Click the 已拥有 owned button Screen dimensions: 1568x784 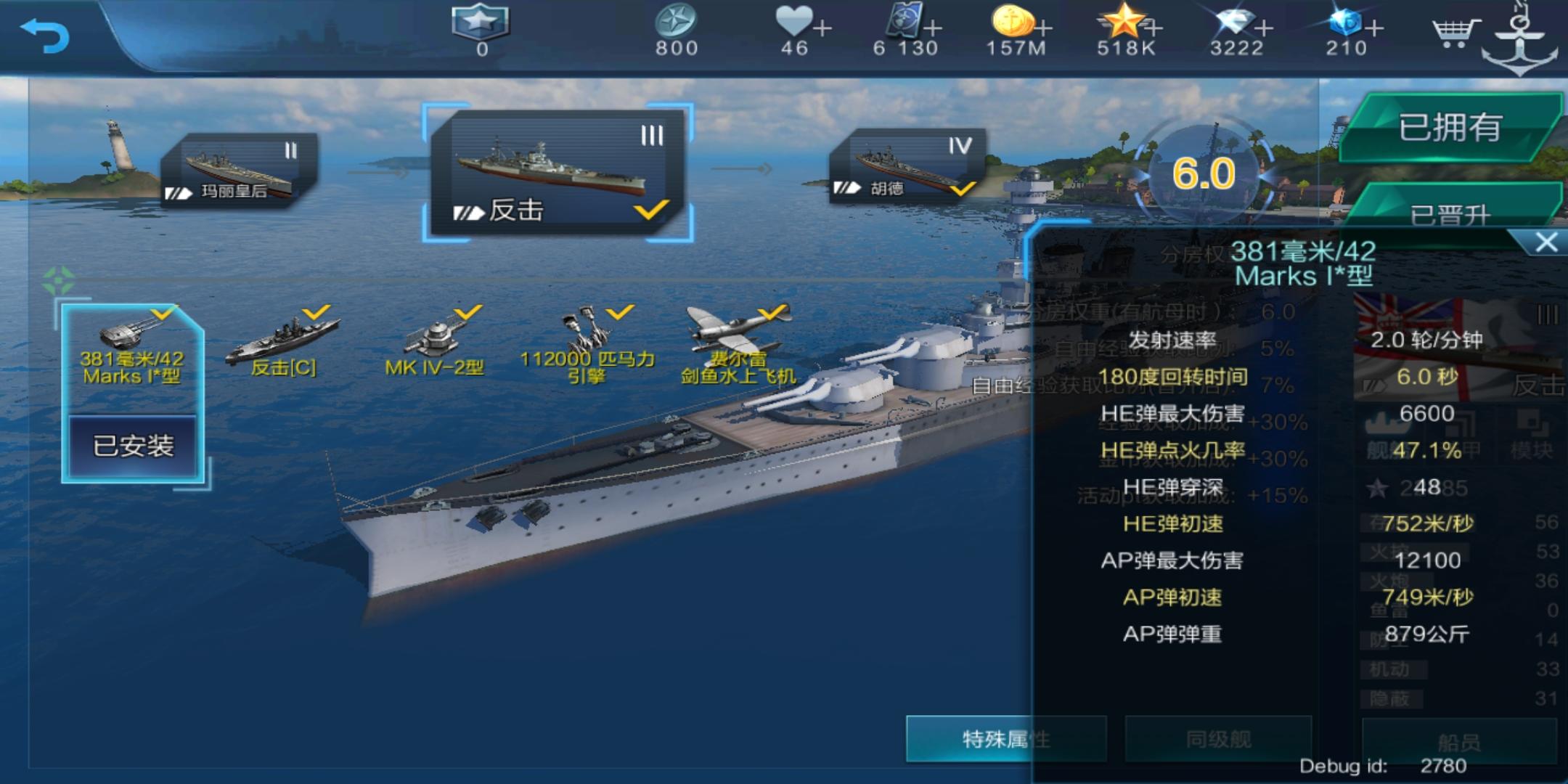pos(1450,128)
